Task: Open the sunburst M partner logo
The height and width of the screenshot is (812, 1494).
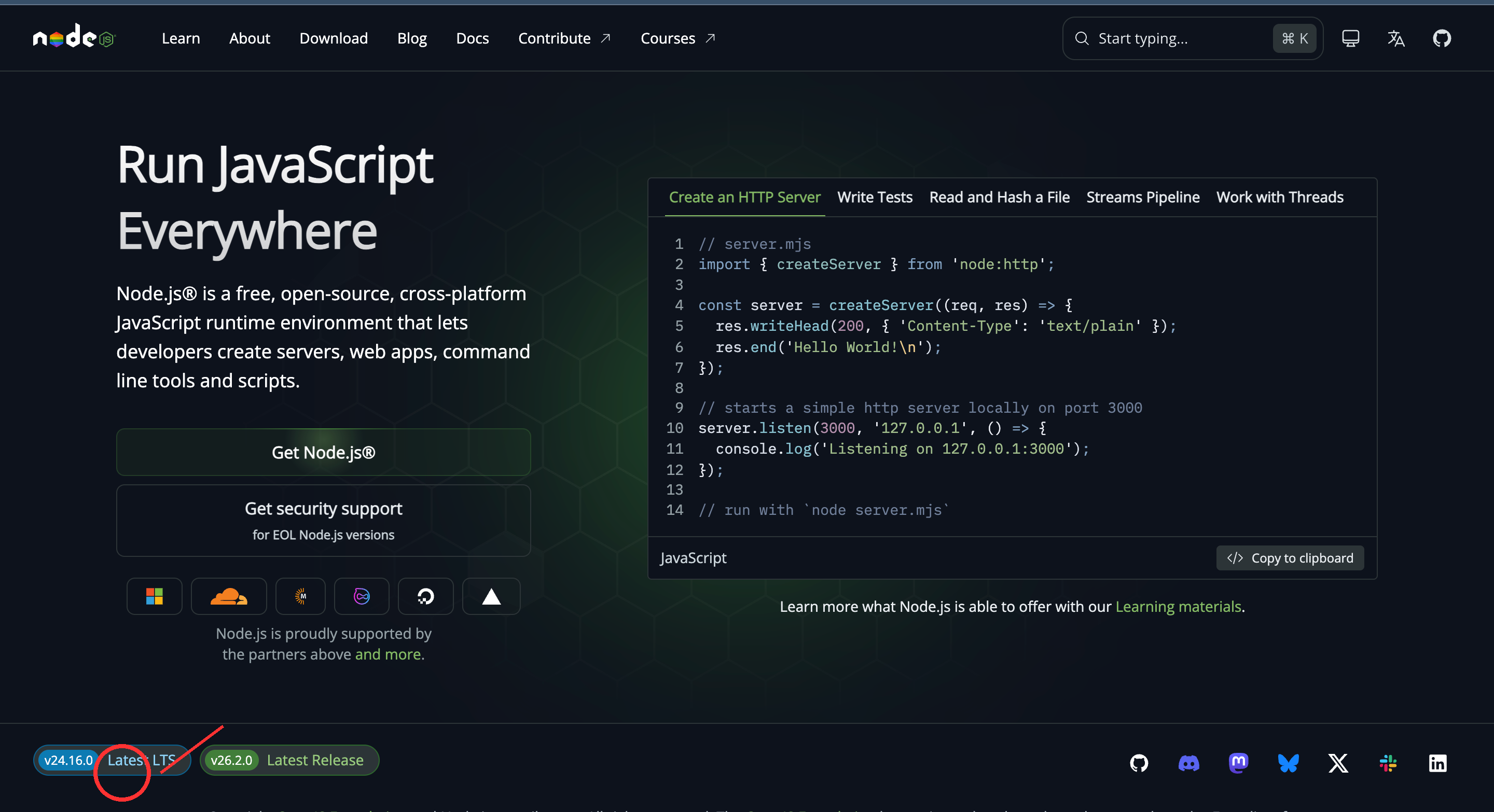Action: [300, 596]
